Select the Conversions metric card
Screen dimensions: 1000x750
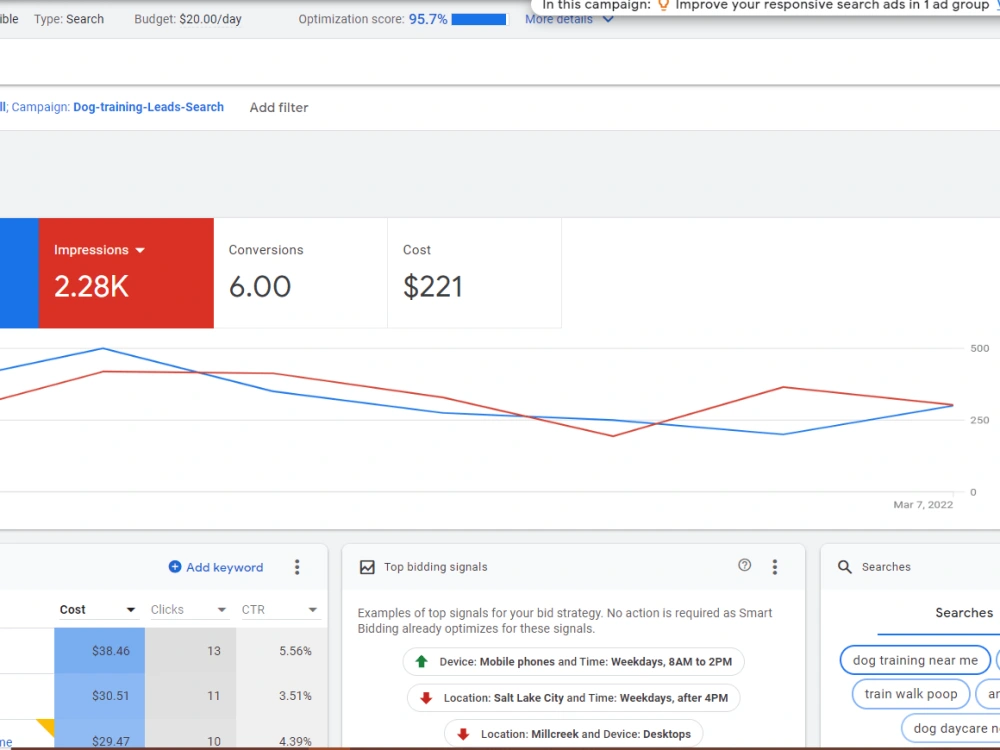click(x=300, y=273)
